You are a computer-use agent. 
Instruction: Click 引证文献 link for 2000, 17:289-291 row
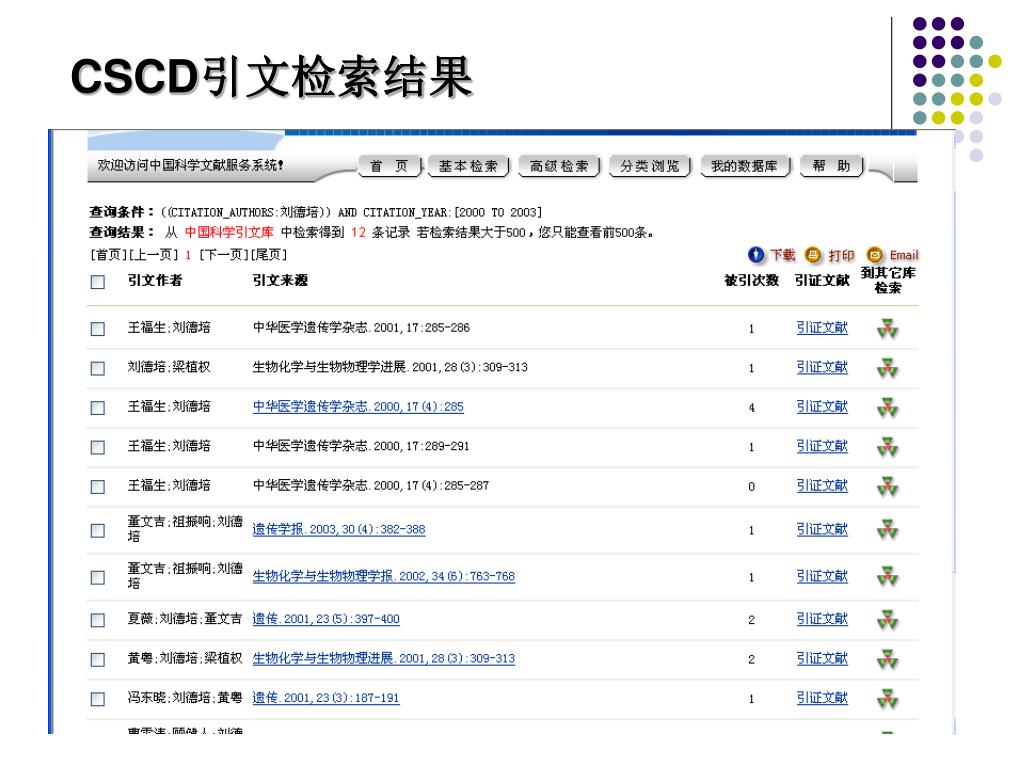822,447
